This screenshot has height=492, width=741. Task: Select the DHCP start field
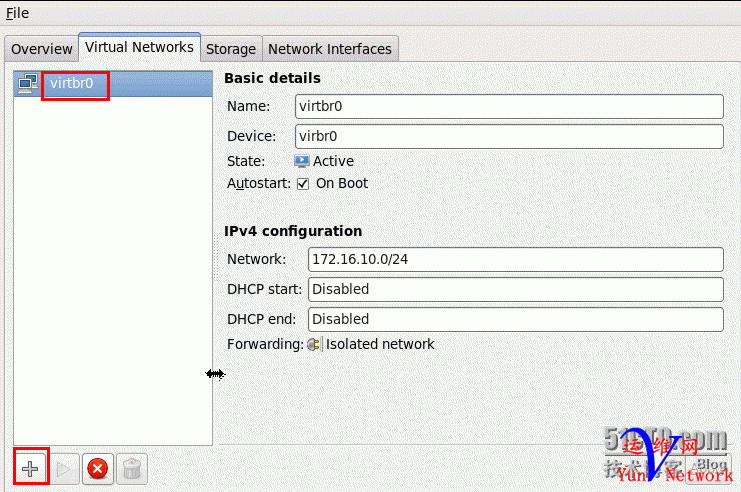tap(515, 289)
